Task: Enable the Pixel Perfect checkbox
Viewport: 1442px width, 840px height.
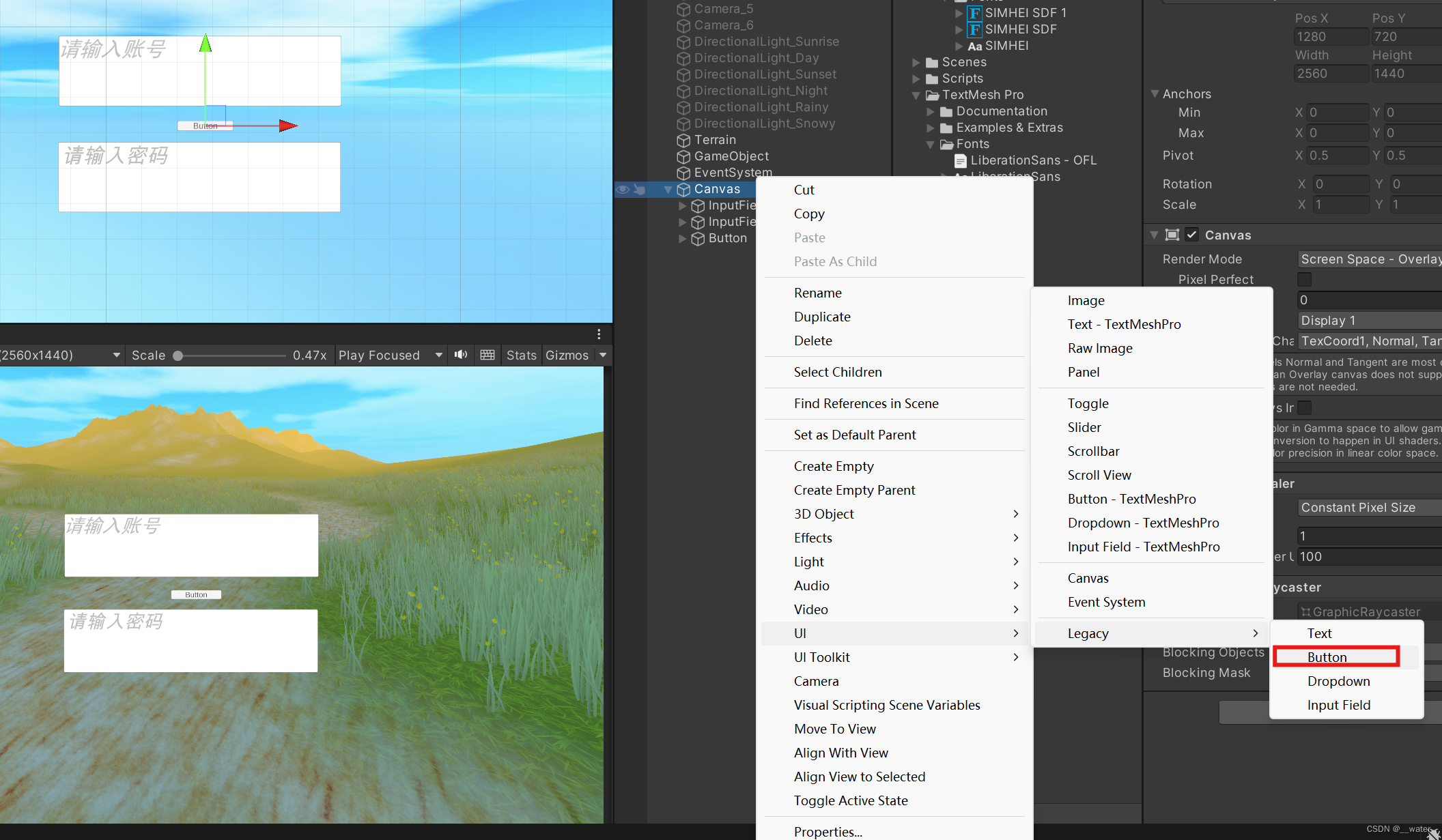Action: 1304,280
